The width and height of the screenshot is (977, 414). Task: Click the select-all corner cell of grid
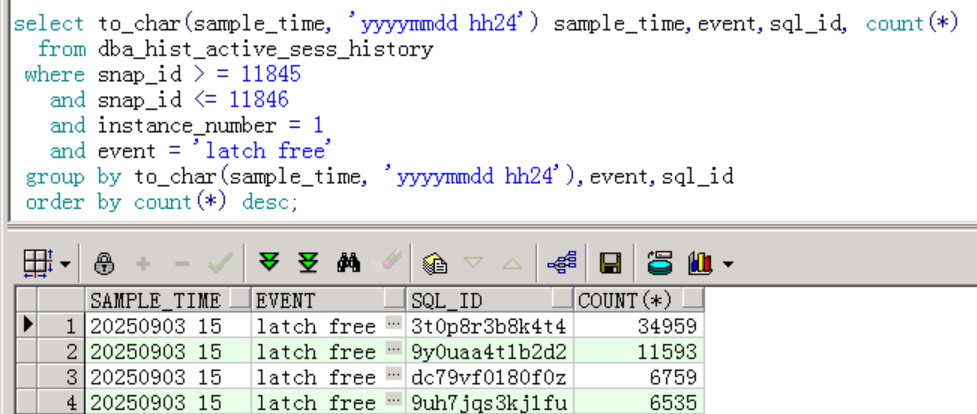point(27,300)
